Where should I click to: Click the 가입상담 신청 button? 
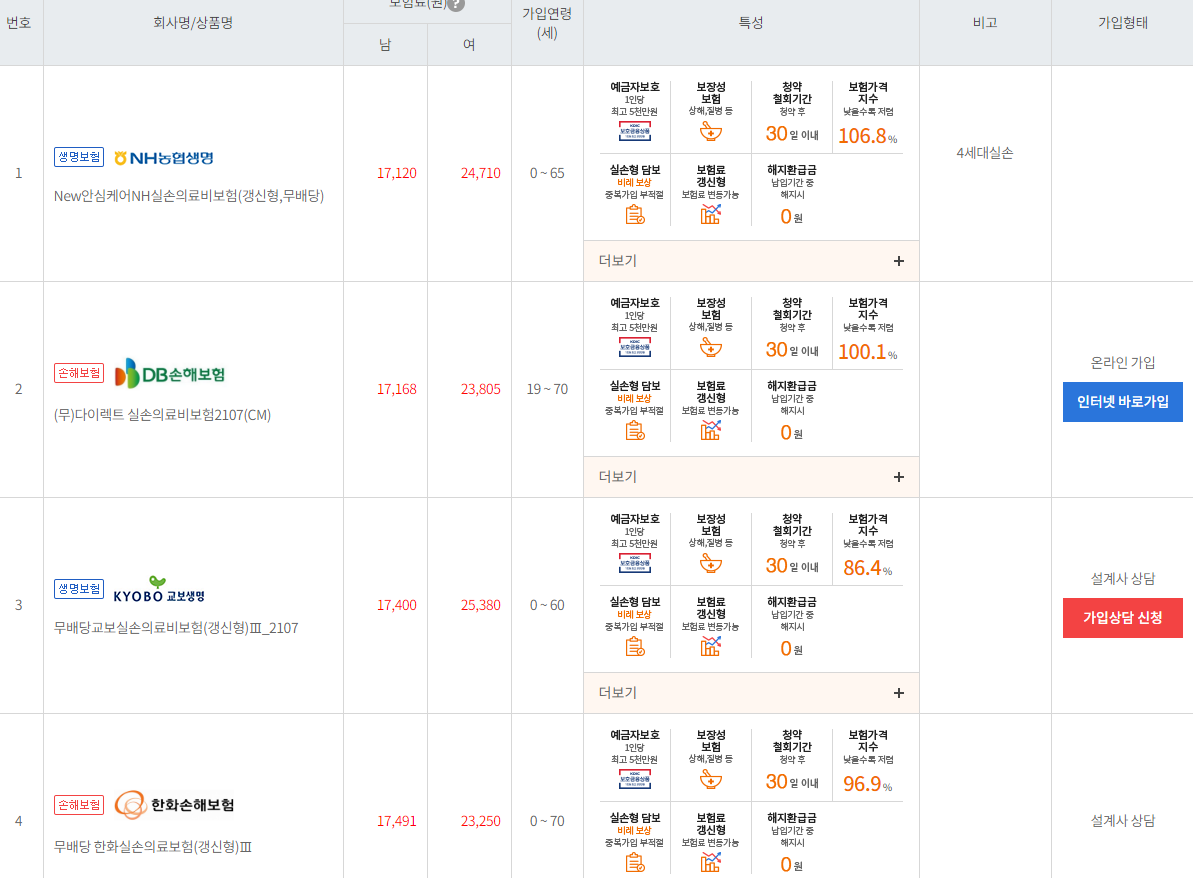click(1122, 618)
